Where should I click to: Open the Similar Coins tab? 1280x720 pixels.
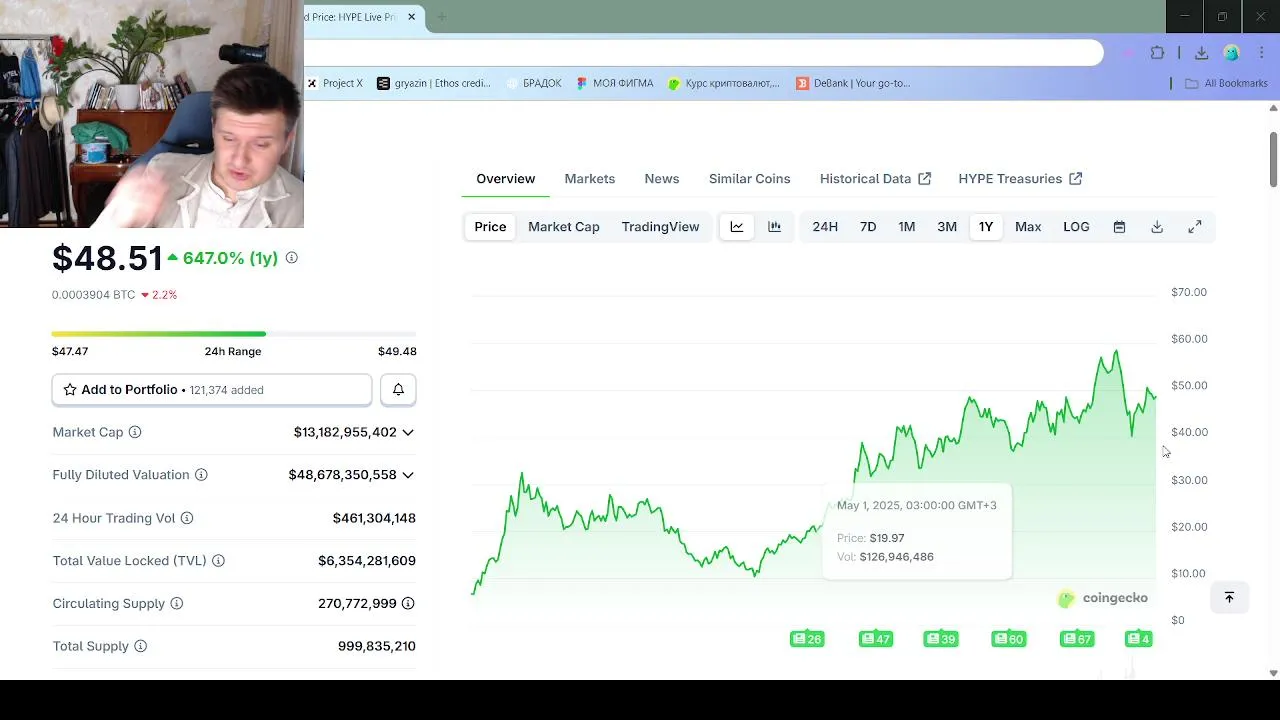click(x=750, y=179)
